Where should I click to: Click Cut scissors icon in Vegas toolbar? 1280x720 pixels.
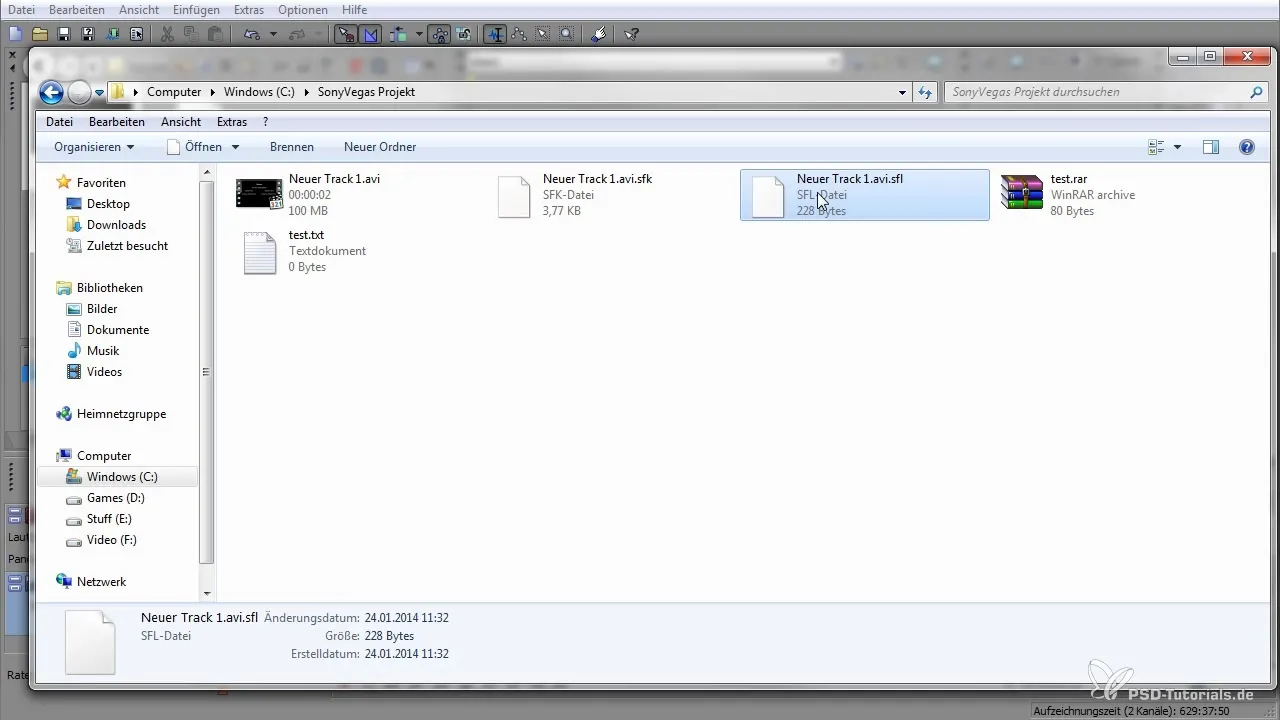click(x=167, y=34)
